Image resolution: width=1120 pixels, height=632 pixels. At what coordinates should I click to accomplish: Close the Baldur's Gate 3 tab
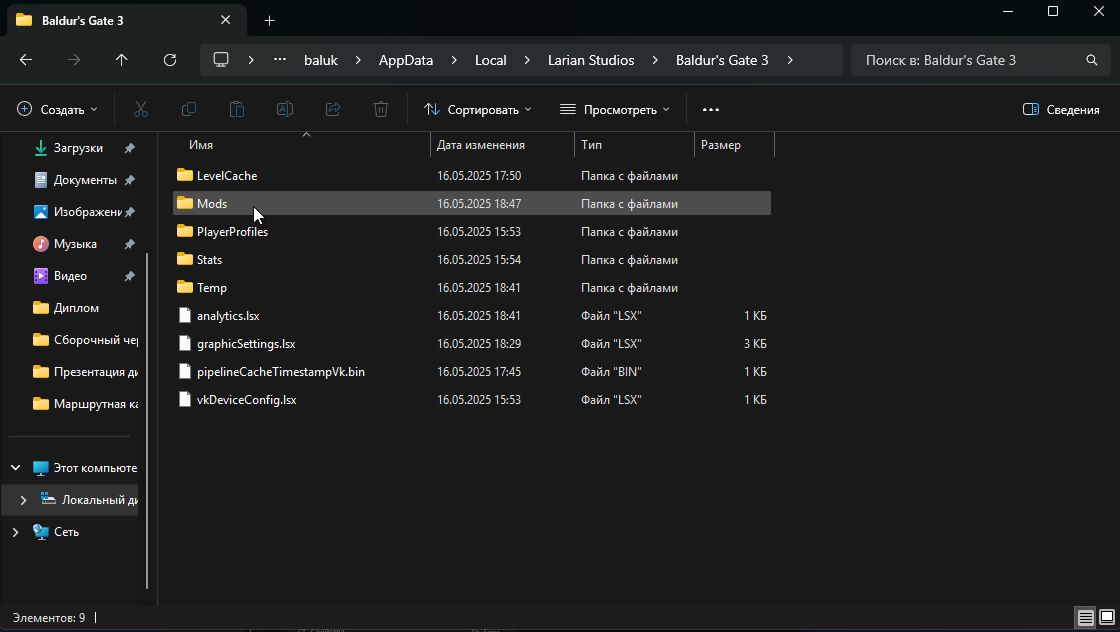pos(226,20)
